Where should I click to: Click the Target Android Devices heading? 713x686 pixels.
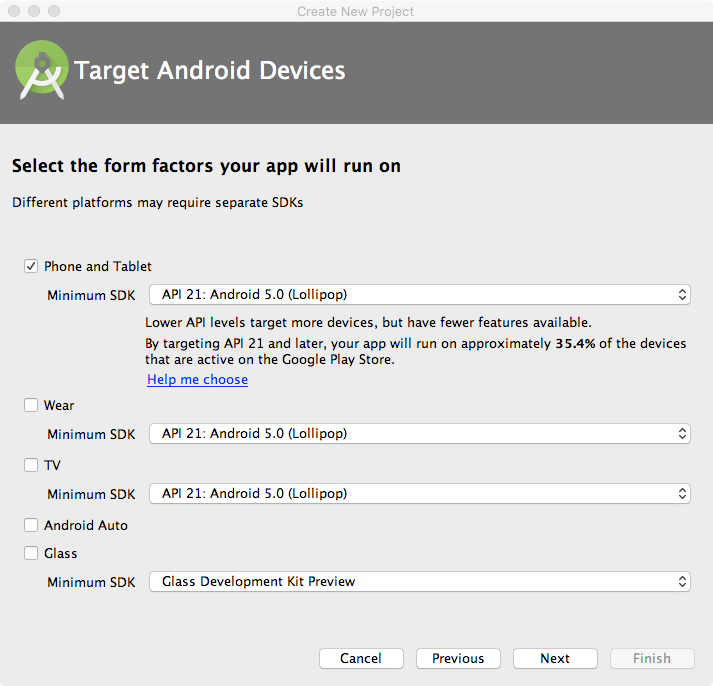coord(210,71)
